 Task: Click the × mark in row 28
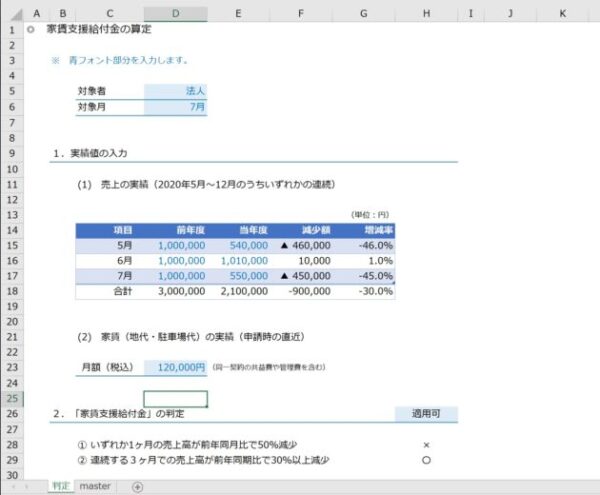pos(426,445)
